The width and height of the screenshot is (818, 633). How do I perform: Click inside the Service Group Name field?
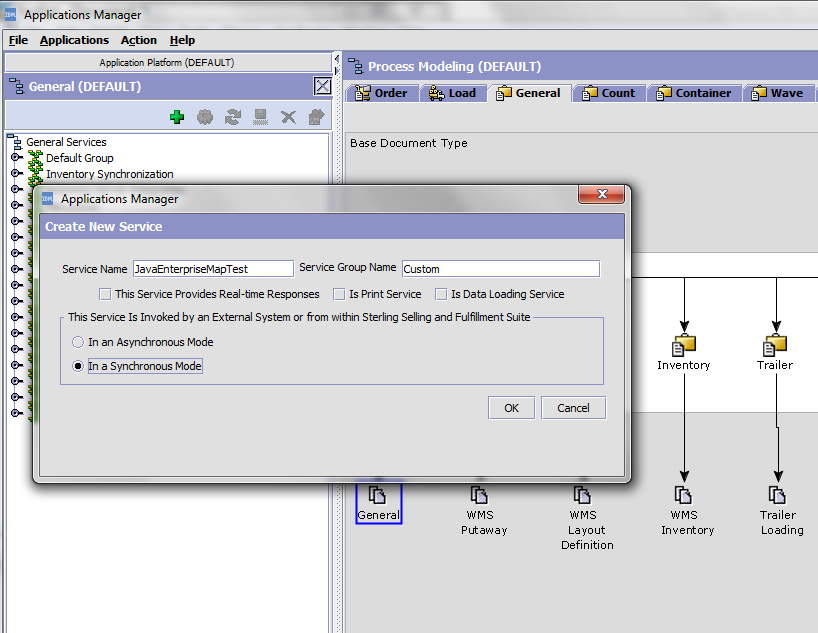[500, 268]
